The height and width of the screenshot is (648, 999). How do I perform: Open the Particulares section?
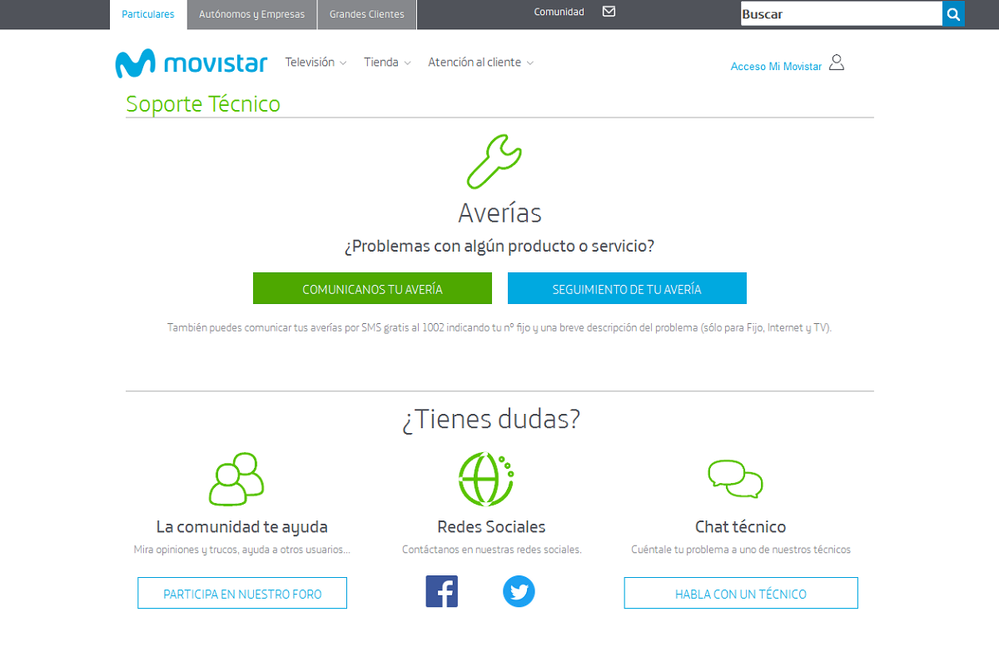click(147, 14)
